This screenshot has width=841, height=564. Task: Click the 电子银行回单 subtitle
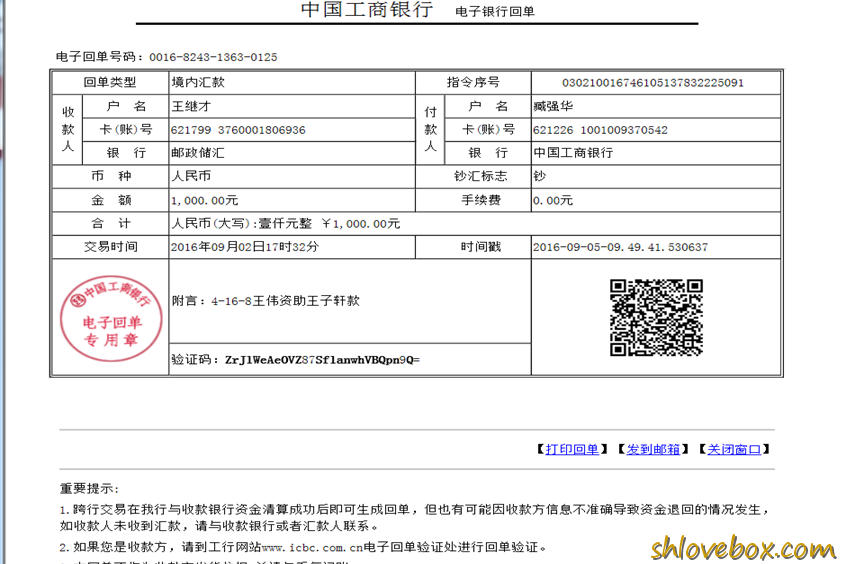(x=495, y=11)
